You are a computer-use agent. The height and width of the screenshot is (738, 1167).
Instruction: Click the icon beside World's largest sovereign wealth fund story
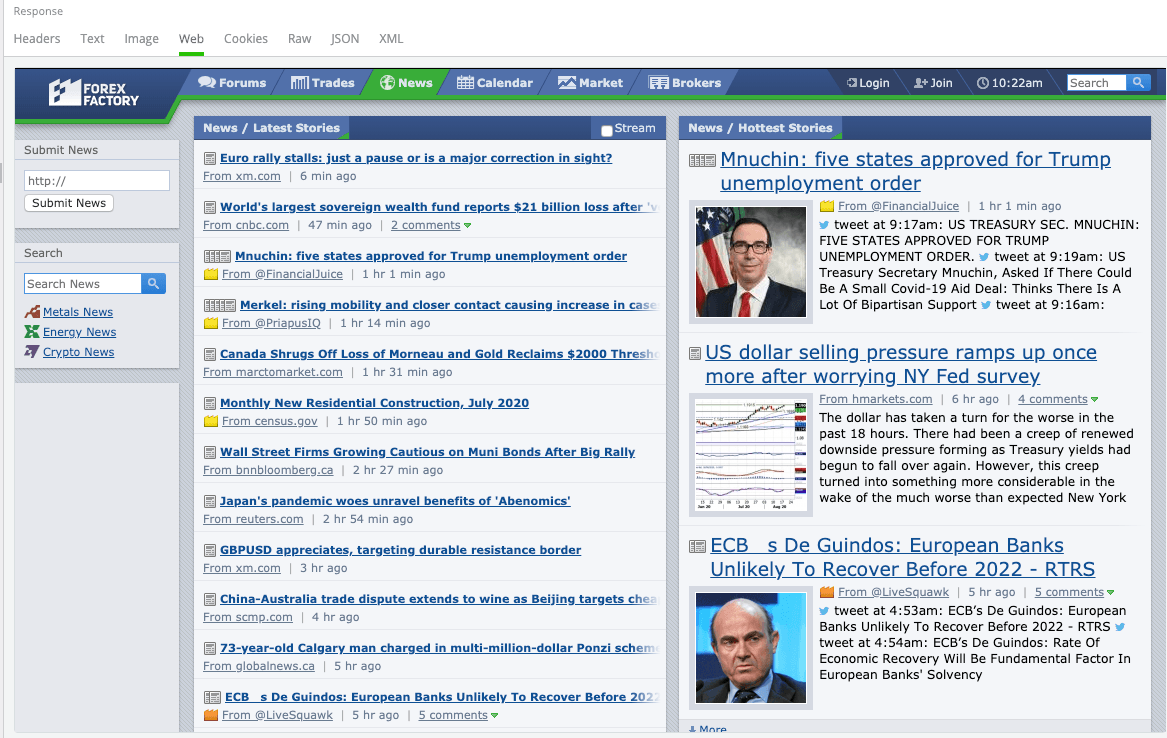point(210,208)
